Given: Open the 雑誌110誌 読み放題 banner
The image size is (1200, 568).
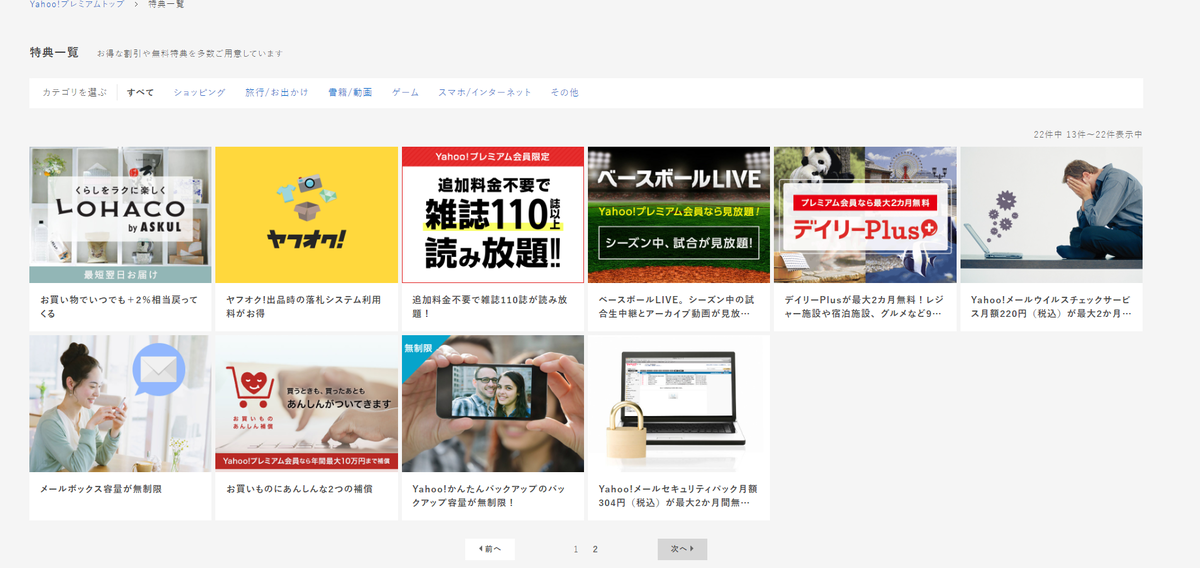Looking at the screenshot, I should 492,215.
